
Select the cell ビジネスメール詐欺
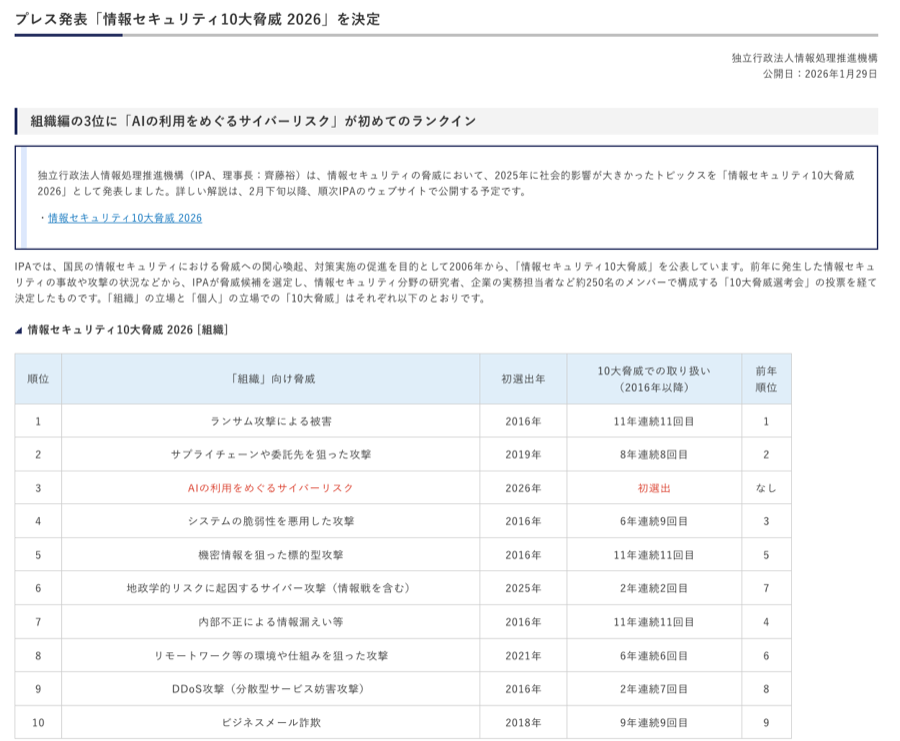[x=270, y=723]
